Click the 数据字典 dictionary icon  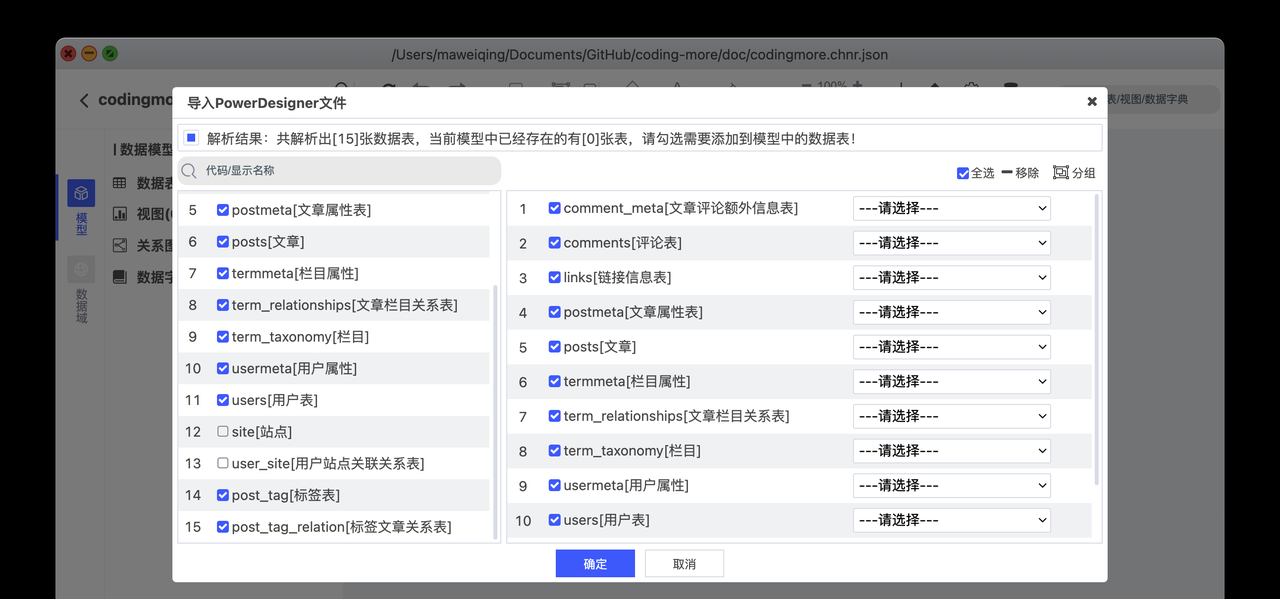pyautogui.click(x=122, y=276)
